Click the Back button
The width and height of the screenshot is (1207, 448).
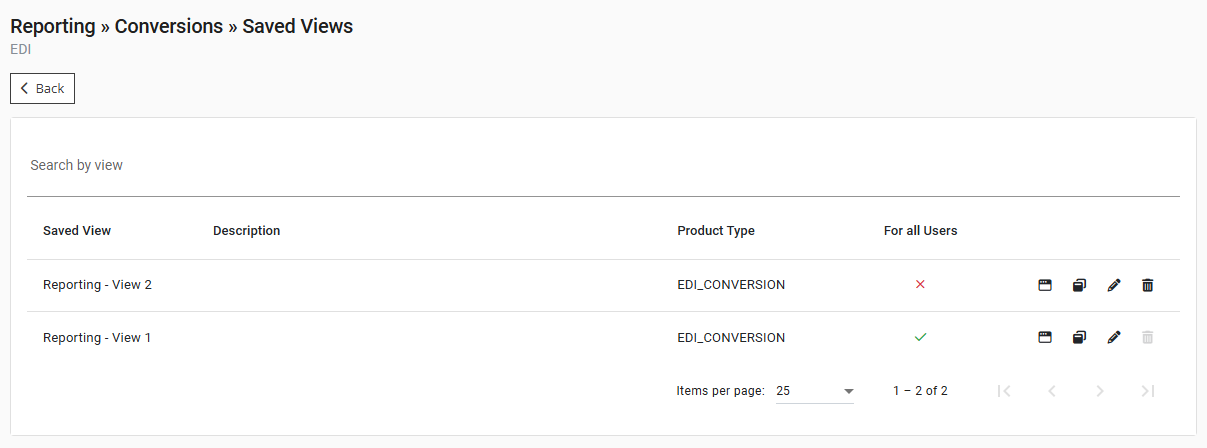[x=43, y=89]
